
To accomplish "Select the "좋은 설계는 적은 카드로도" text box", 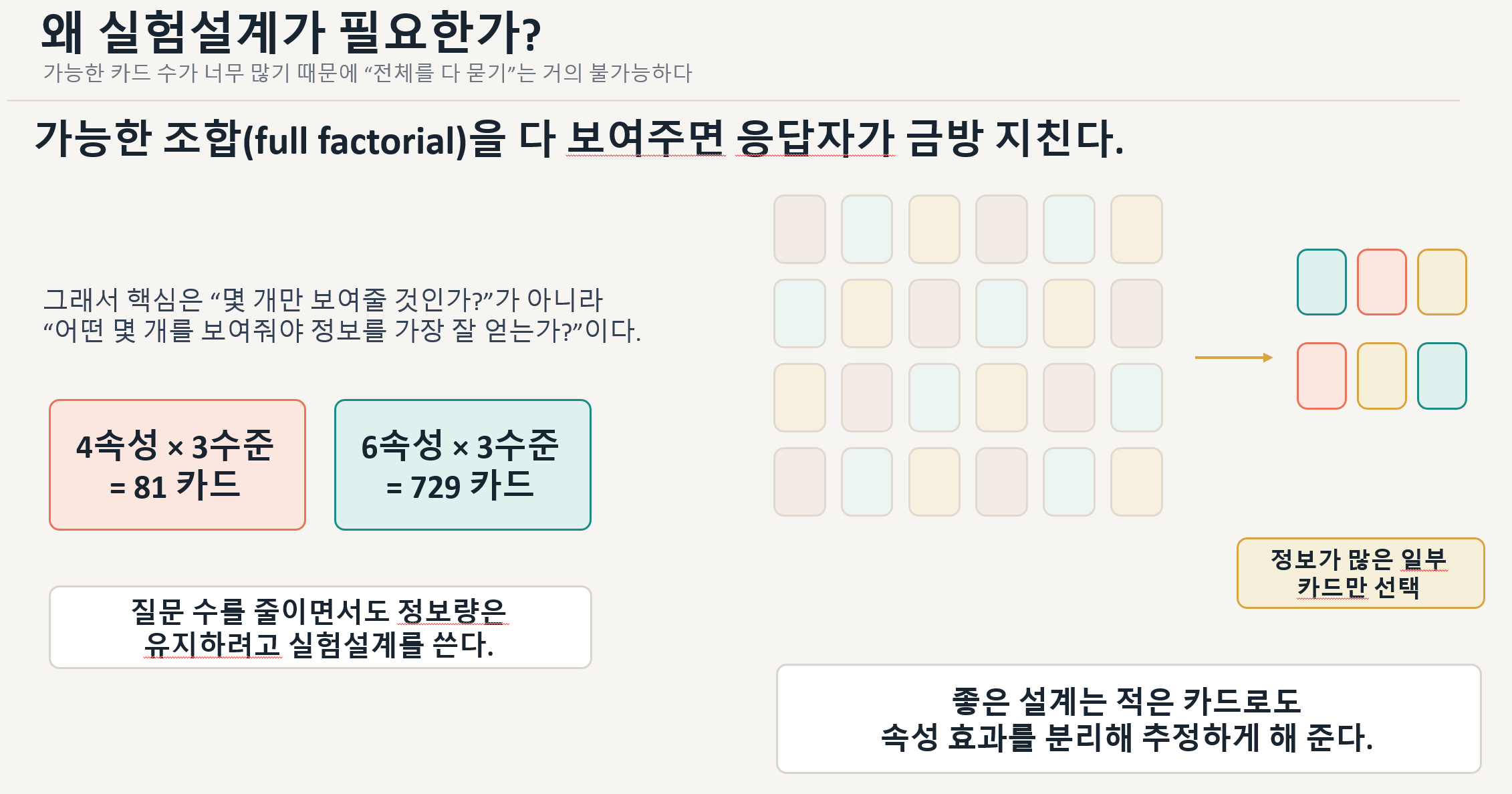I will [1128, 719].
